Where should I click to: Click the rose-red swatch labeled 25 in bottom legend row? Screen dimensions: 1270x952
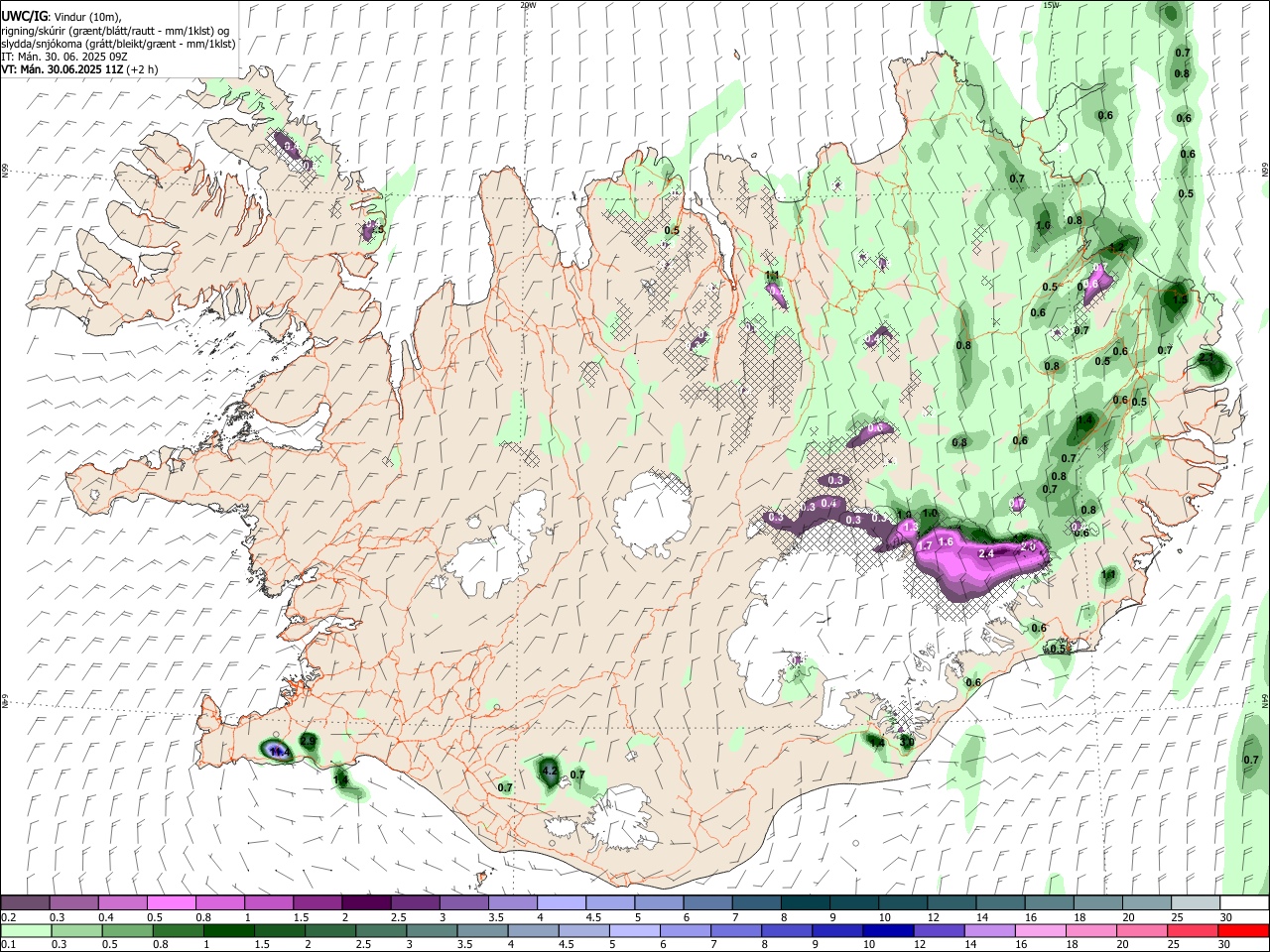(x=1193, y=930)
